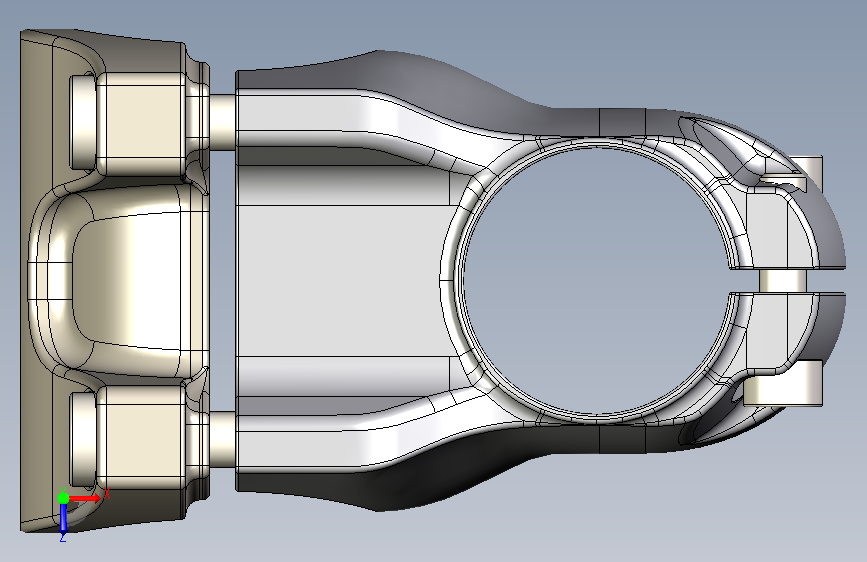
Task: Click the green origin dot of the triad
Action: tap(63, 498)
